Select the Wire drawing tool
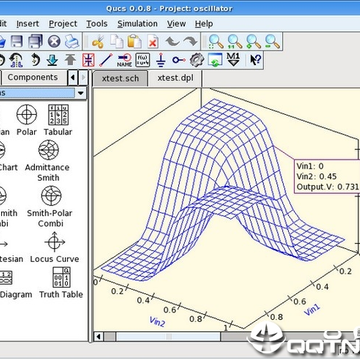Screen dimensions: 360x360 point(106,60)
